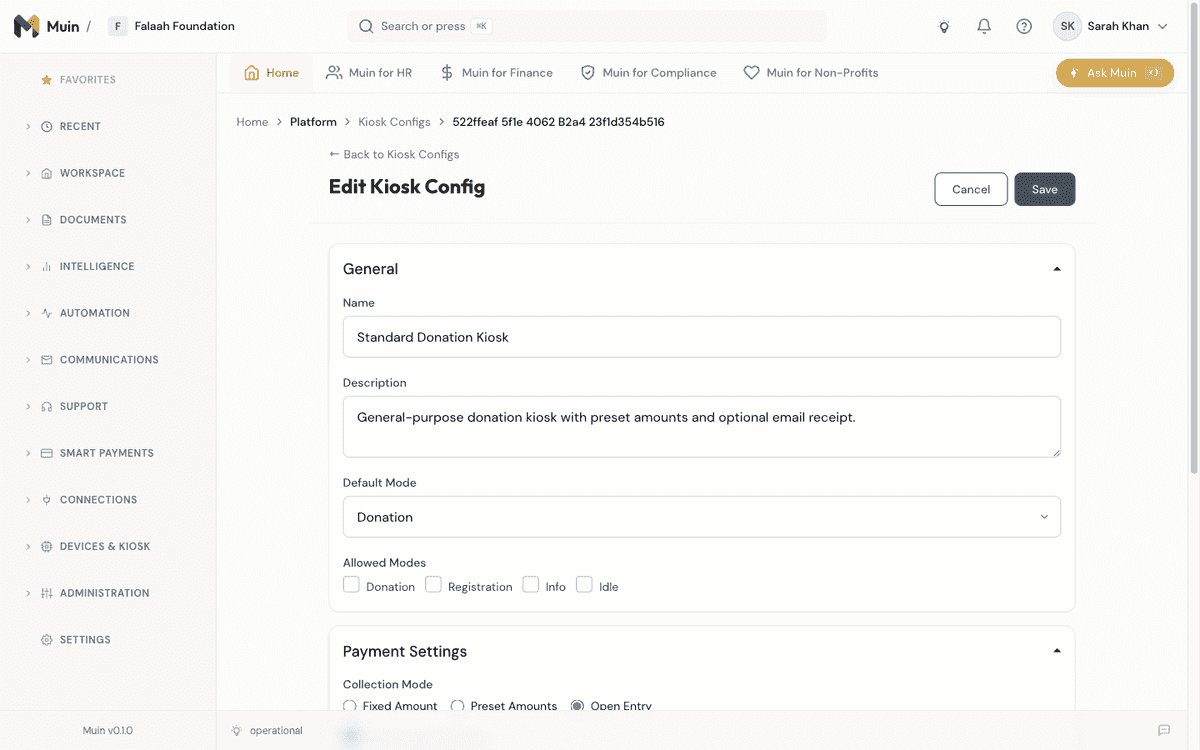Click the Devices & Kiosk chip icon
Screen dimensions: 1200x750
click(x=46, y=547)
